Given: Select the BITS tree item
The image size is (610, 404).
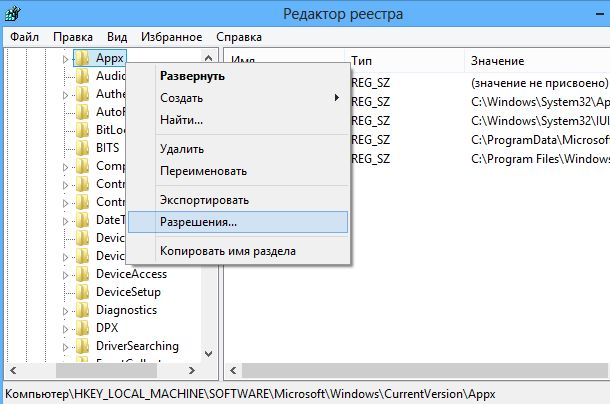Looking at the screenshot, I should click(x=108, y=148).
